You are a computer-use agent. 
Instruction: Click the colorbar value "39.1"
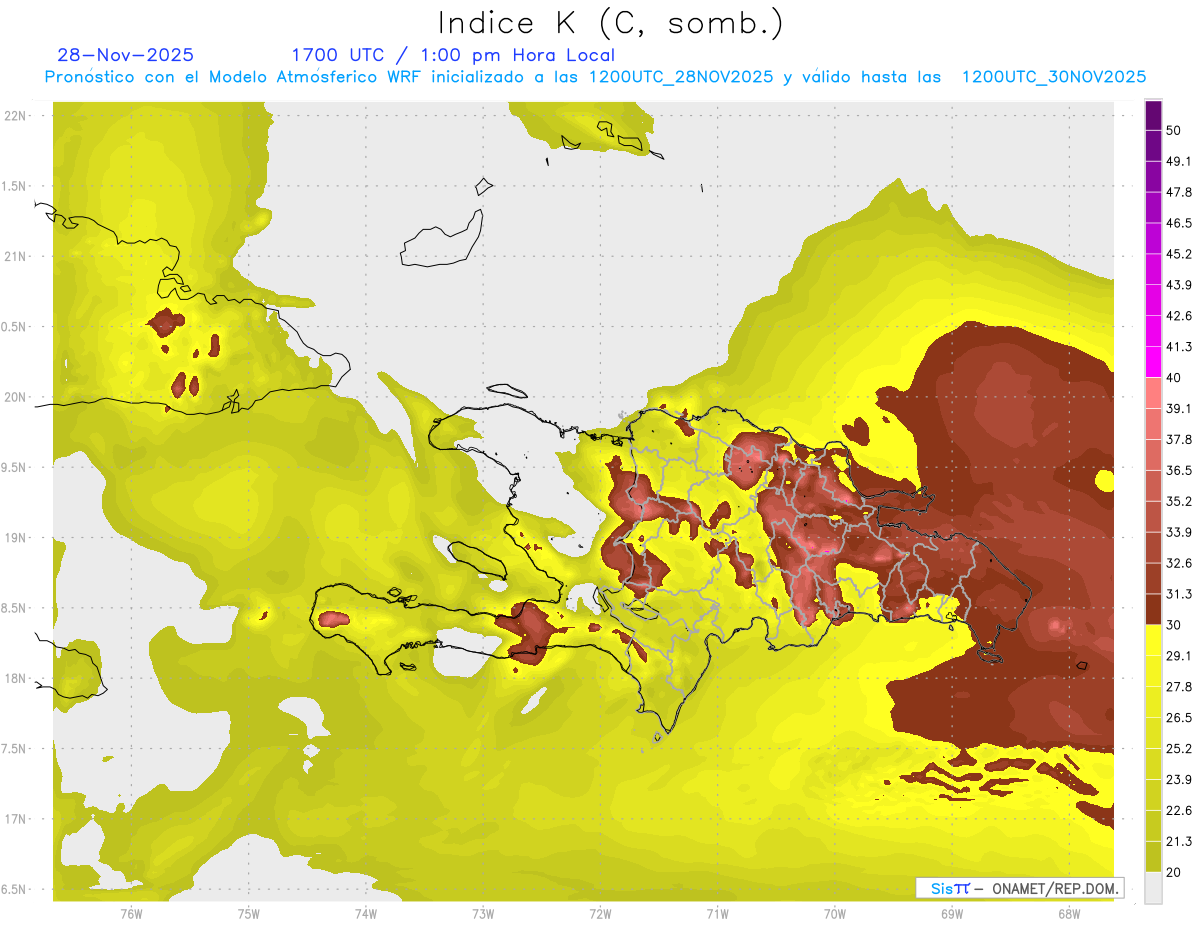click(1180, 408)
